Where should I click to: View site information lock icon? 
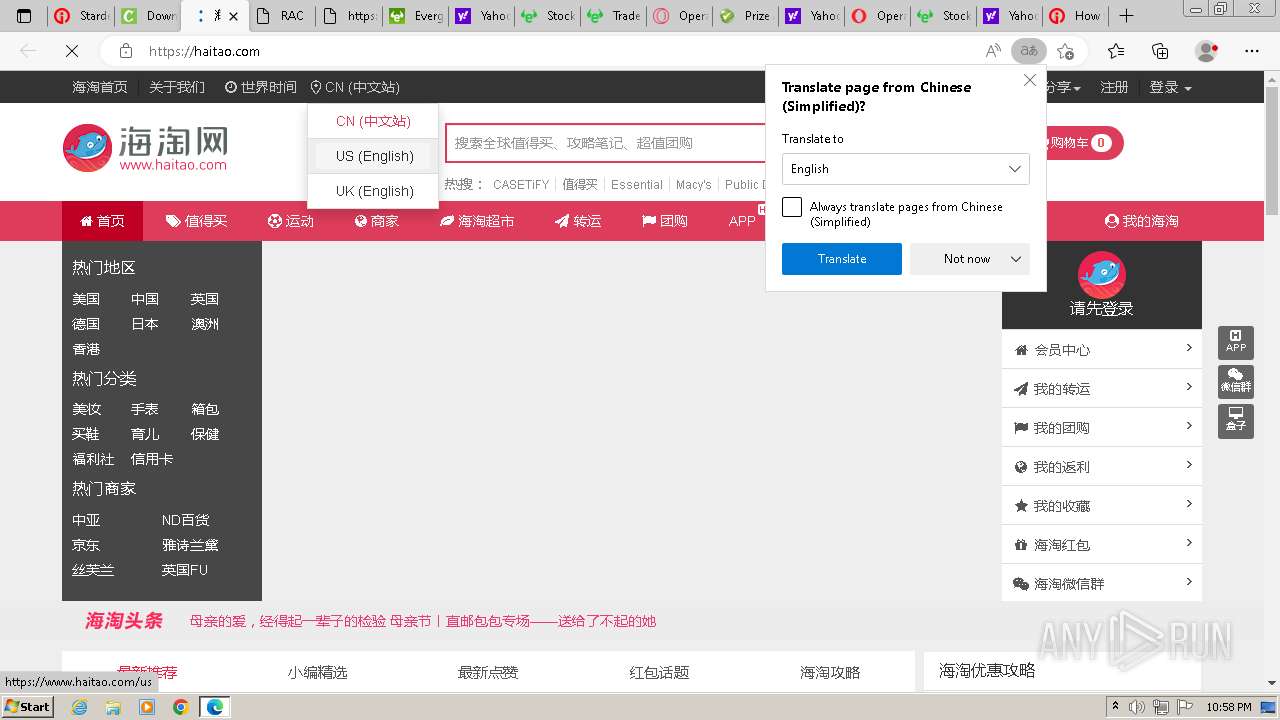click(x=125, y=51)
